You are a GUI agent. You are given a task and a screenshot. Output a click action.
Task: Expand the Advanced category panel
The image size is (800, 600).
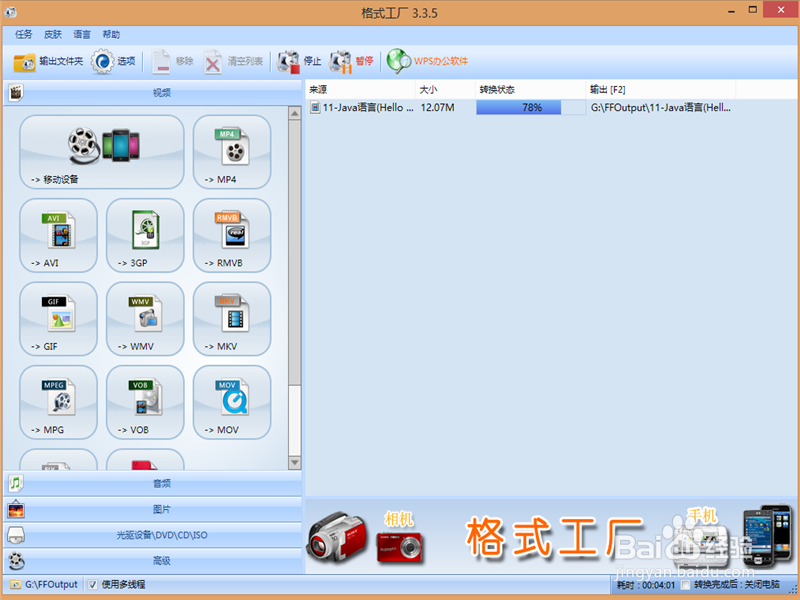coord(153,561)
